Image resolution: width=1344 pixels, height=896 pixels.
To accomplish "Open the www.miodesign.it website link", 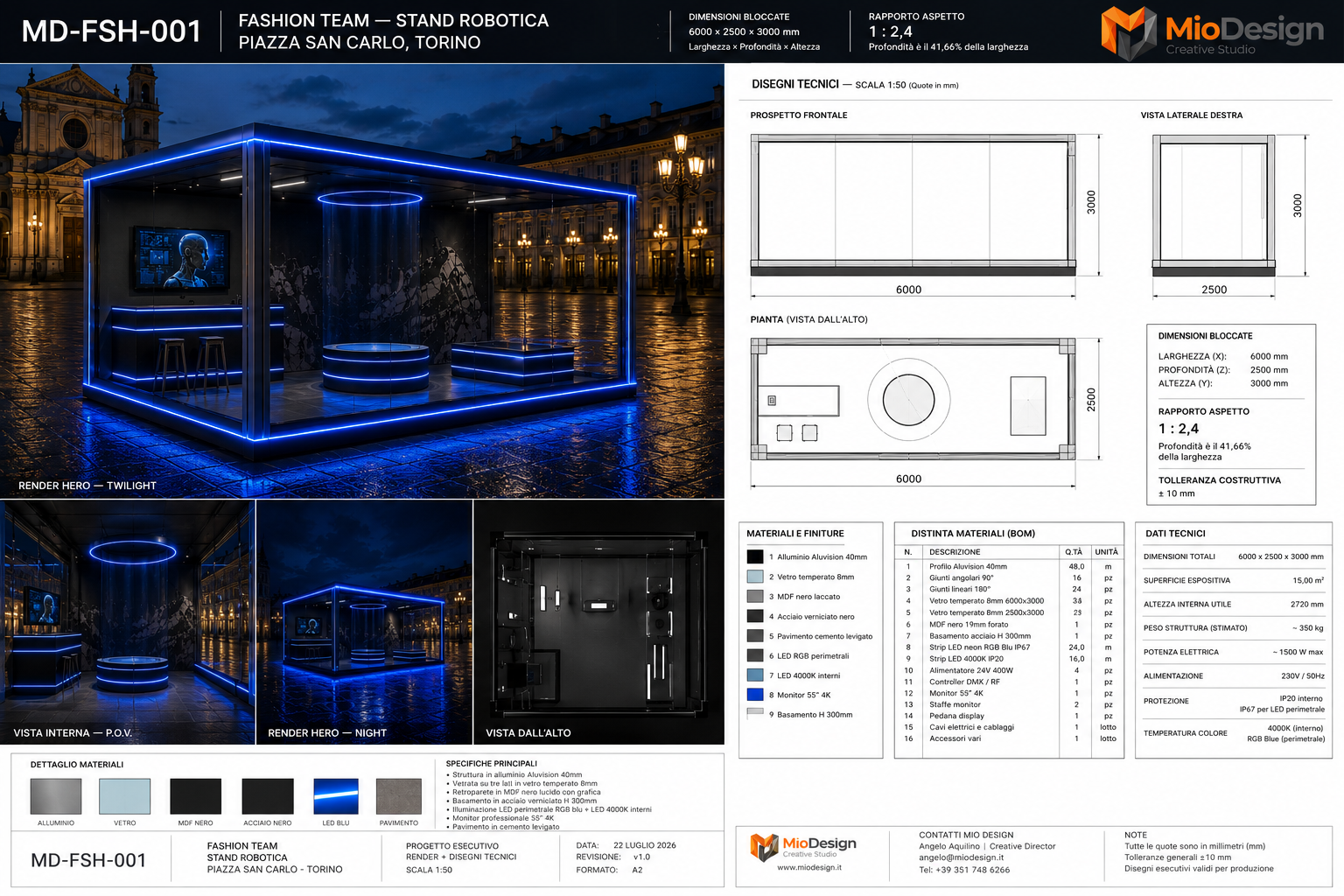I will 809,868.
